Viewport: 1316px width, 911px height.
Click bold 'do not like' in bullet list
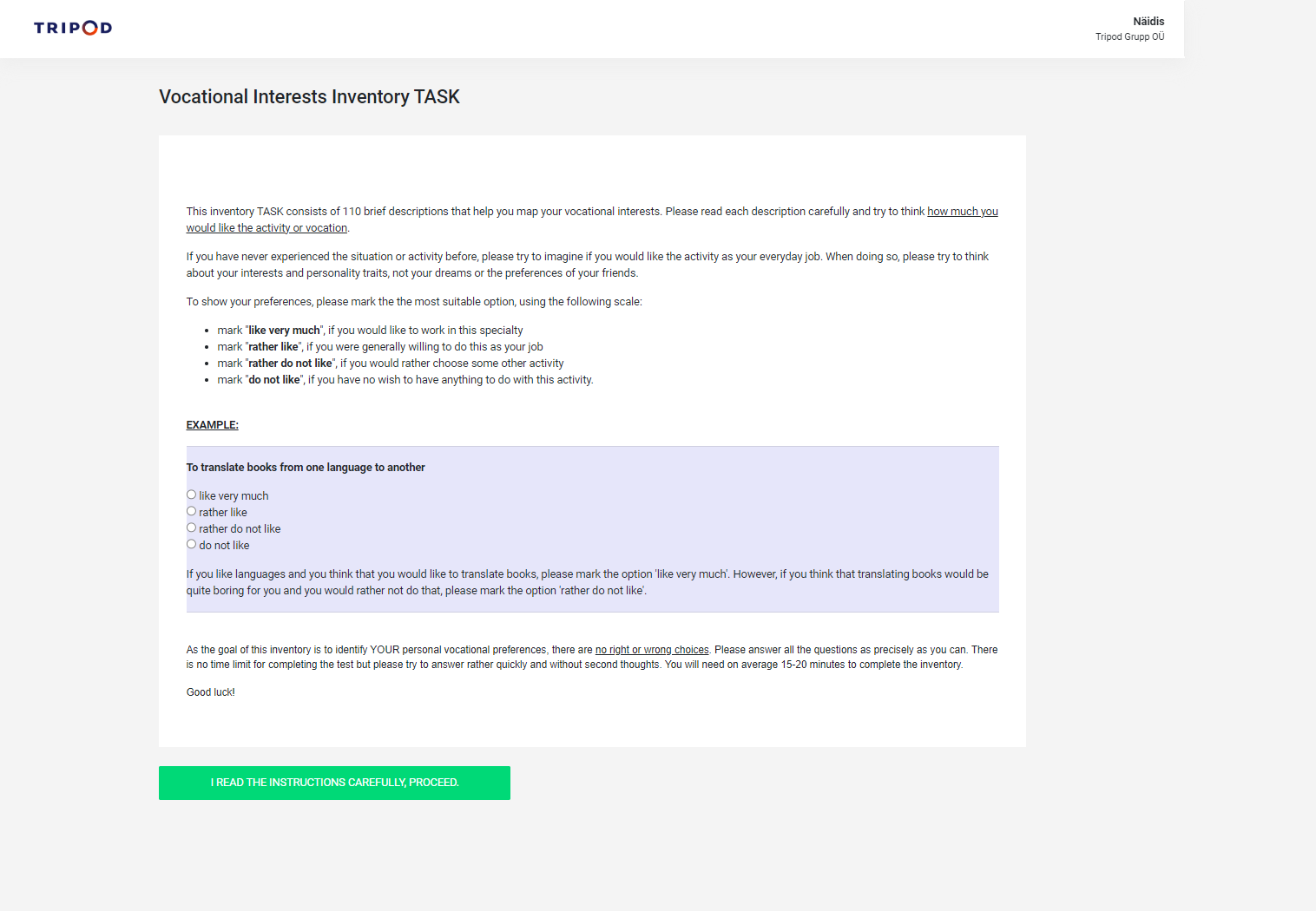273,380
